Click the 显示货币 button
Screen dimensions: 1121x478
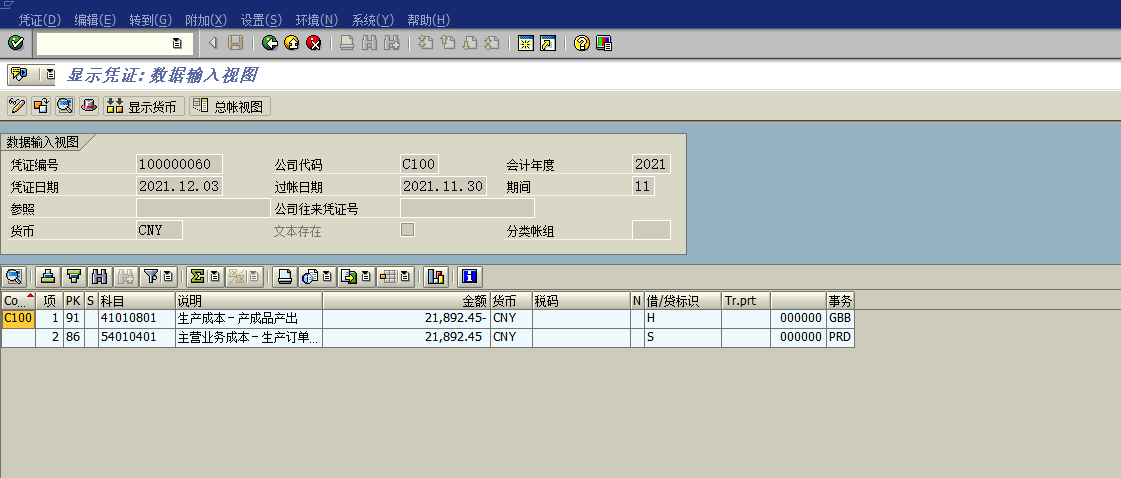(x=144, y=106)
